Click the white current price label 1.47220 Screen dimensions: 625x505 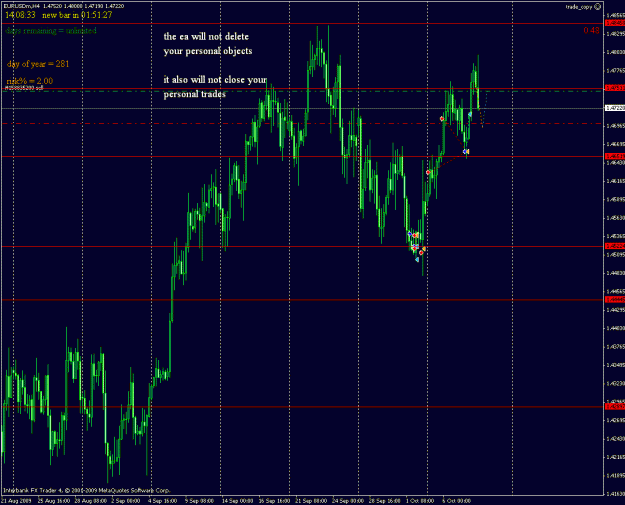[x=615, y=108]
